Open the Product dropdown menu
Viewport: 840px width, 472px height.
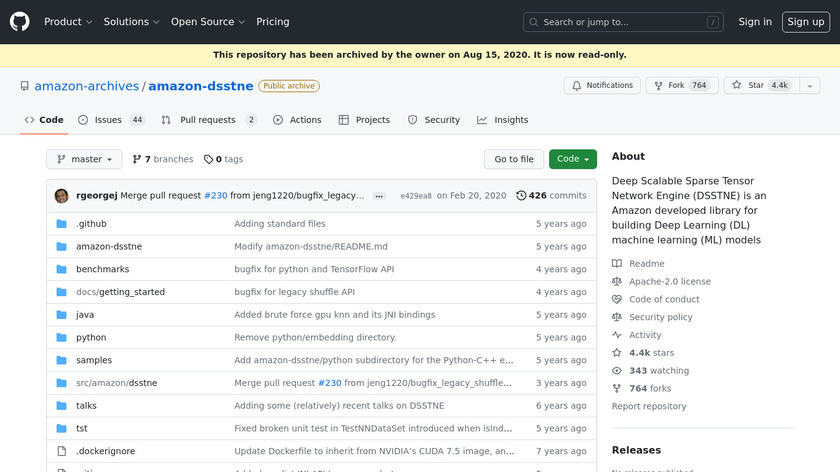68,22
